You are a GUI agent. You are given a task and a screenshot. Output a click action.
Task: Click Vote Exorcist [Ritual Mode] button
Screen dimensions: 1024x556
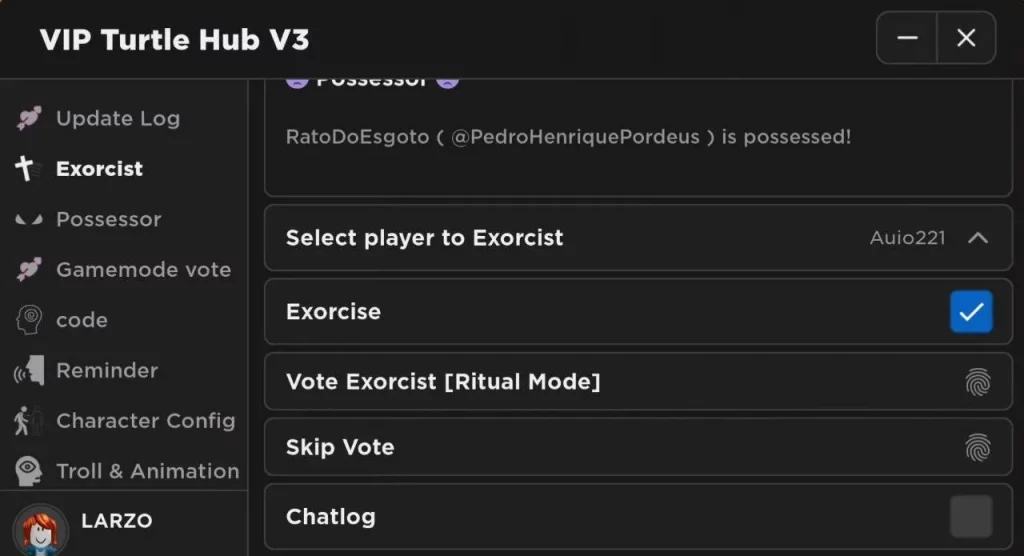pos(443,381)
